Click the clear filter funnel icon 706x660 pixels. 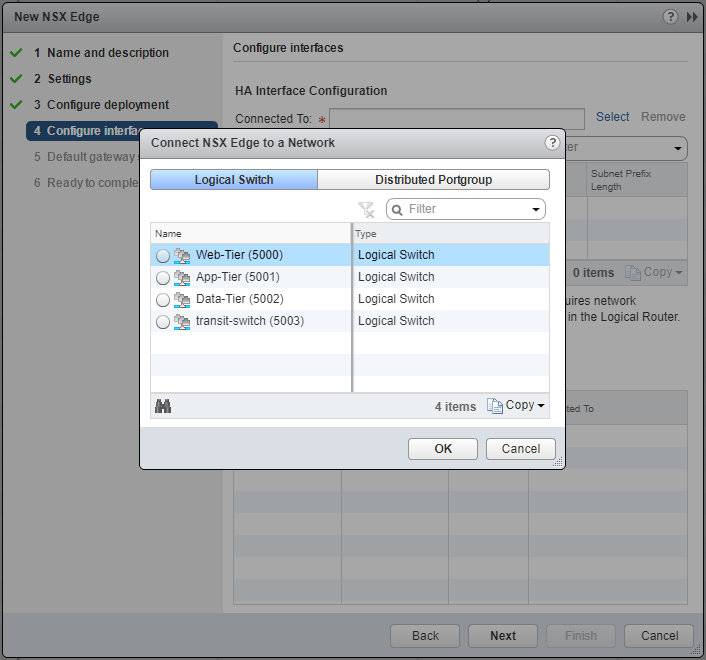pyautogui.click(x=366, y=209)
